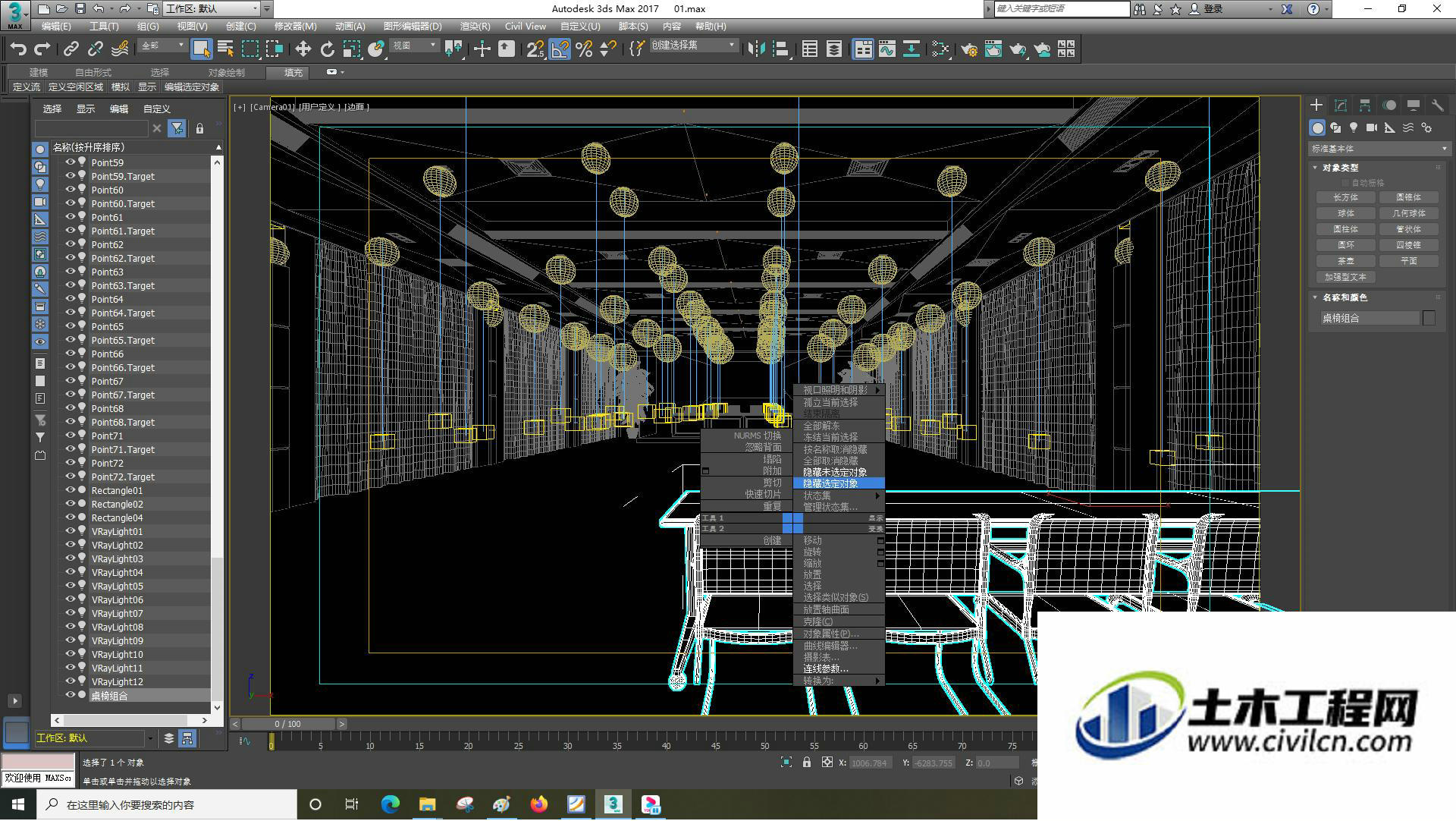The image size is (1456, 821).
Task: Open the 渲染(R) menu
Action: pos(475,26)
